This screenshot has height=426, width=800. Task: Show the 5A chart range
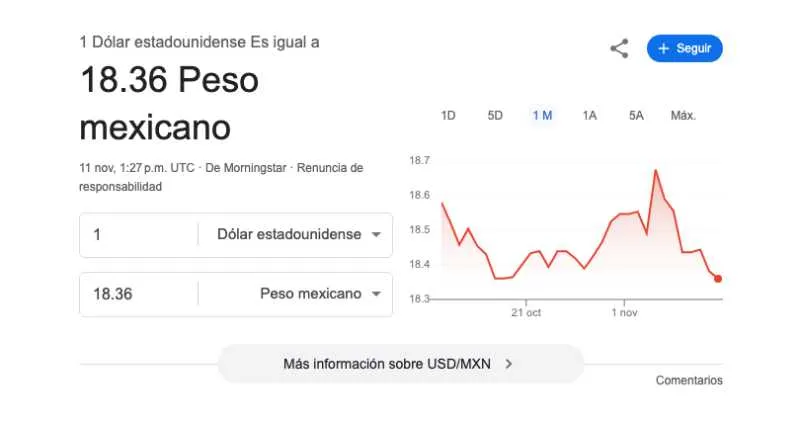tap(636, 115)
